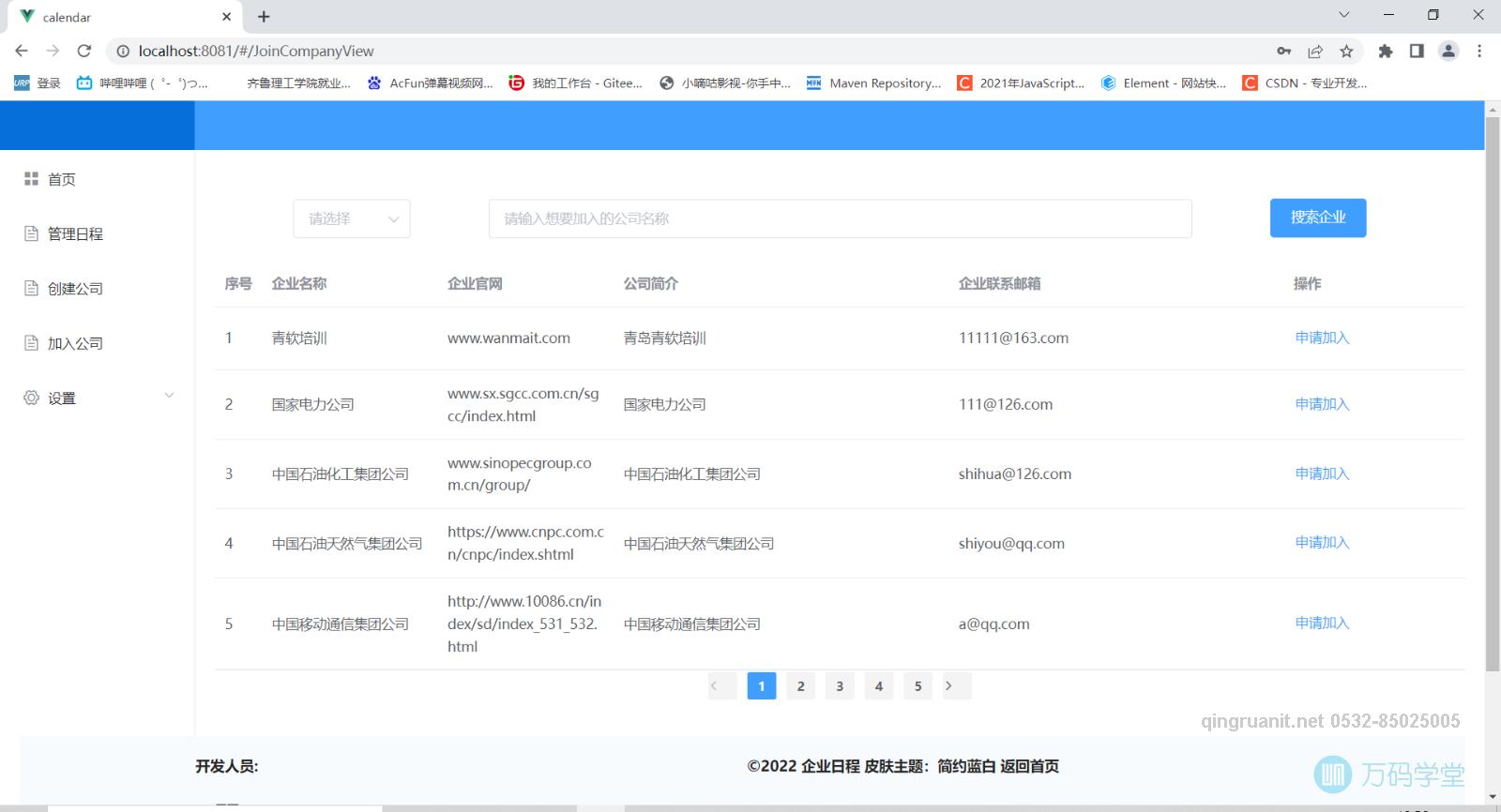
Task: Toggle the browser side panel icon
Action: pos(1417,51)
